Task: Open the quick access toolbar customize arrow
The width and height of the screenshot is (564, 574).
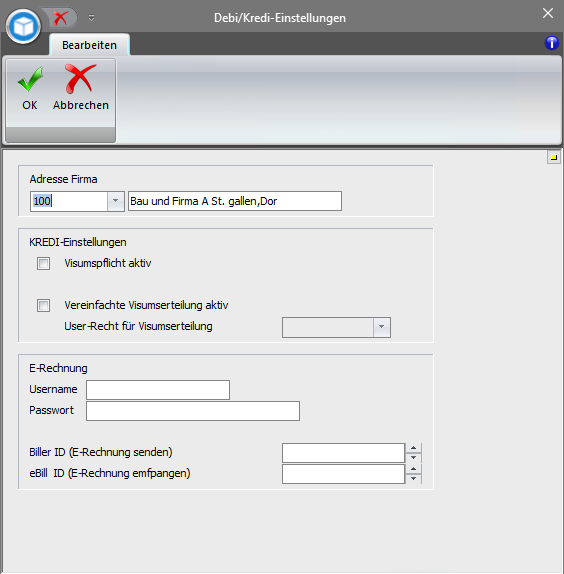Action: 91,18
